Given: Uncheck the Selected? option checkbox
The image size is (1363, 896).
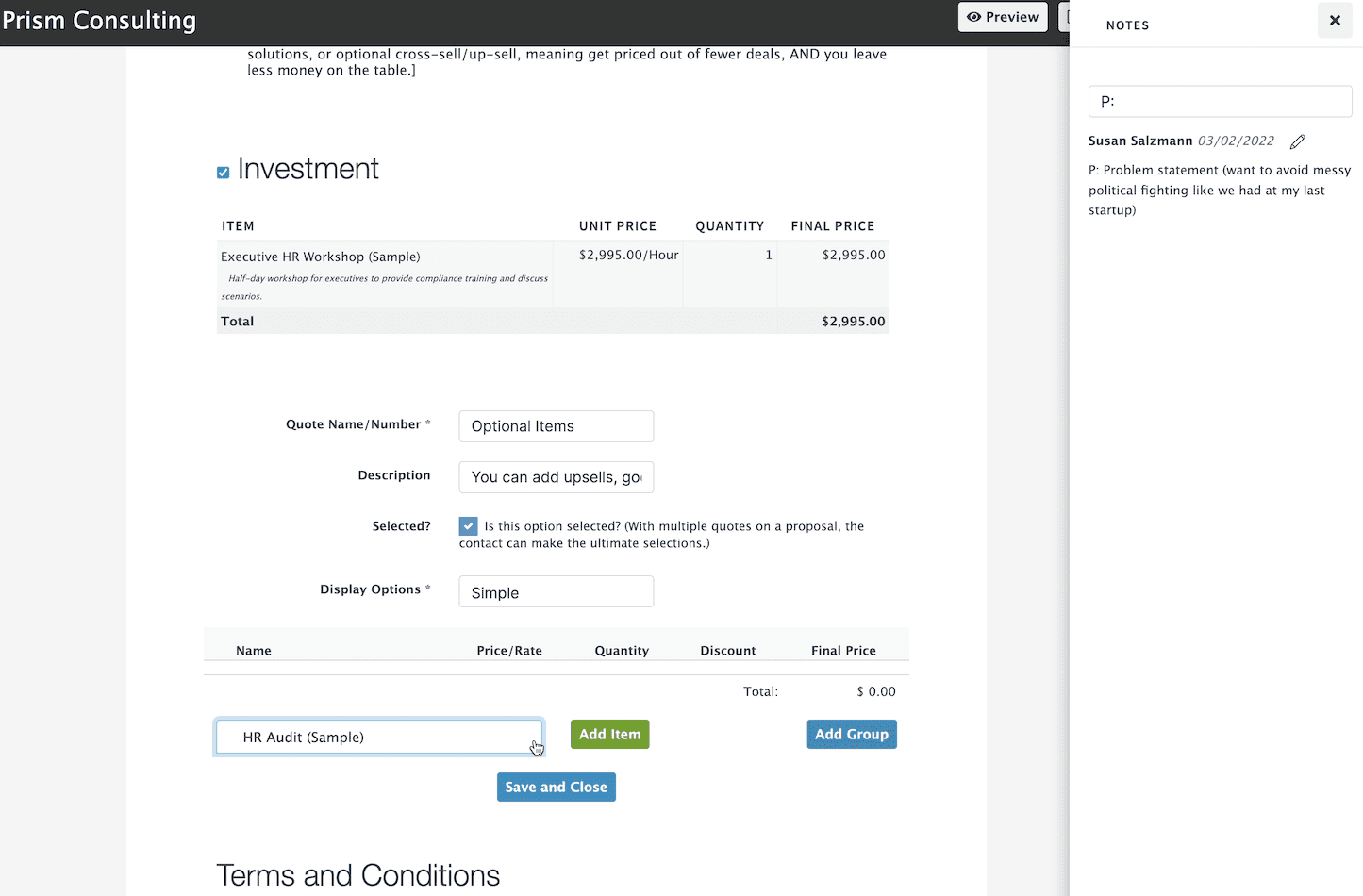Looking at the screenshot, I should click(469, 526).
